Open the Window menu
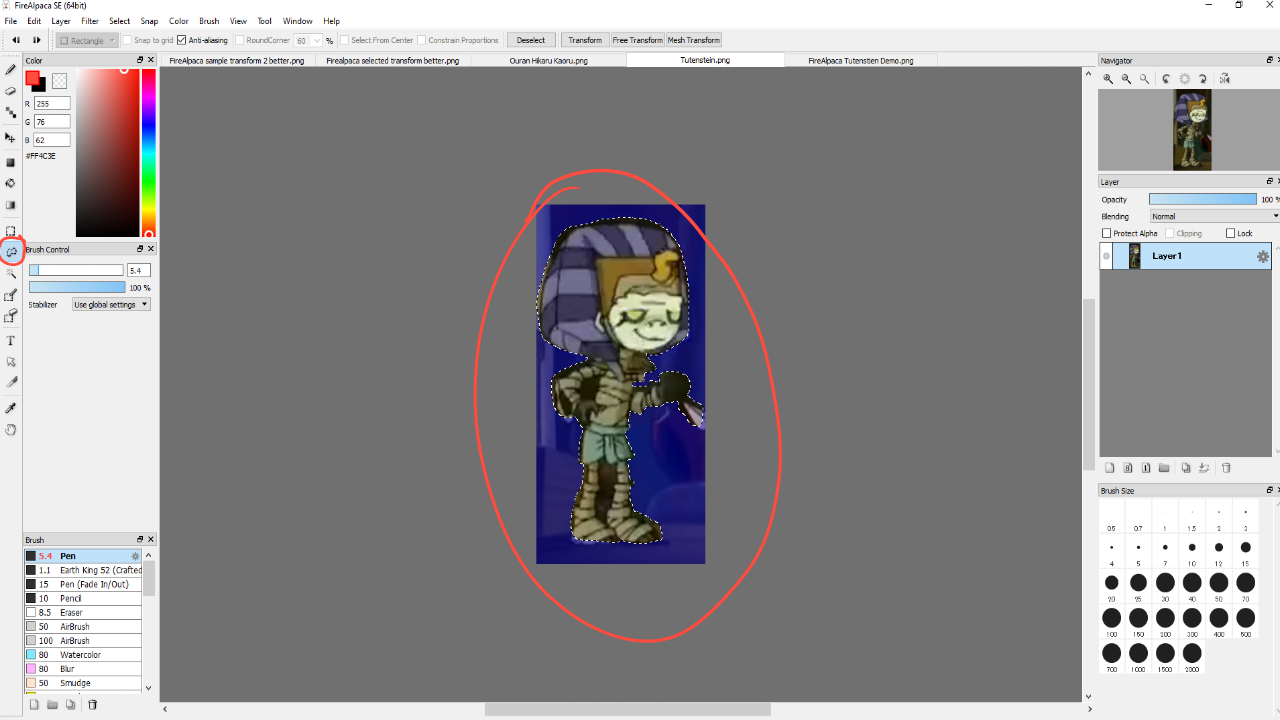 (x=297, y=21)
